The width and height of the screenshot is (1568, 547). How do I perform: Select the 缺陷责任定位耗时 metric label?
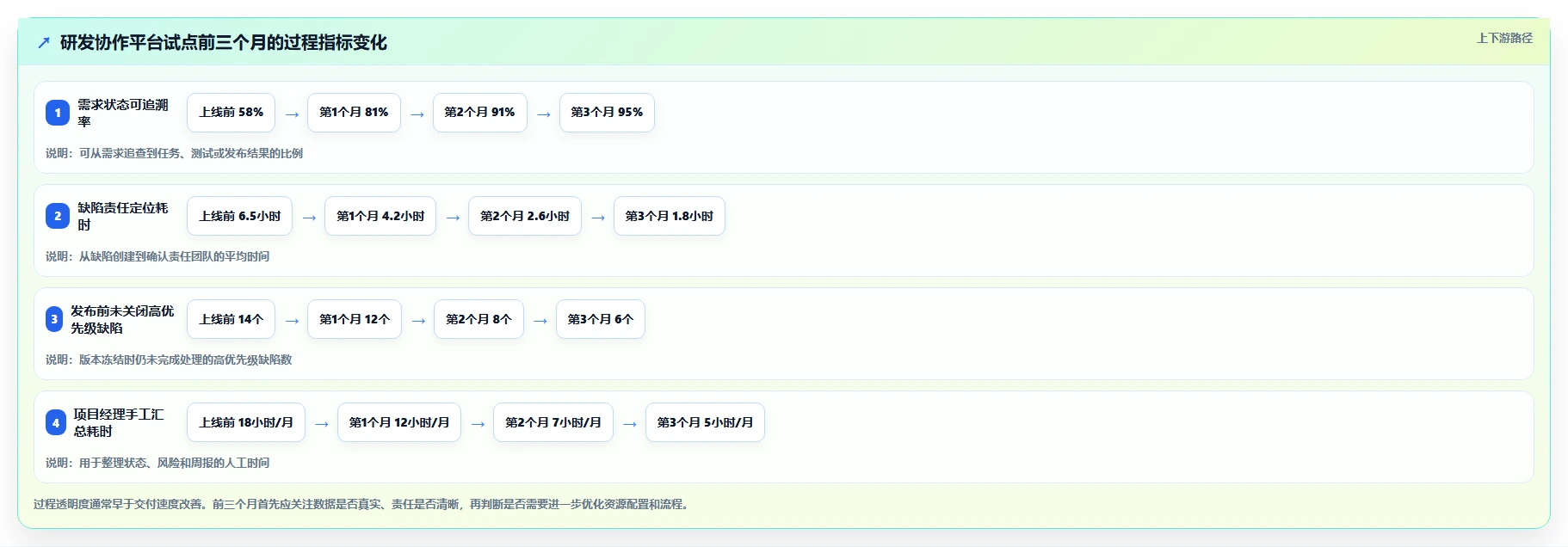click(x=123, y=216)
